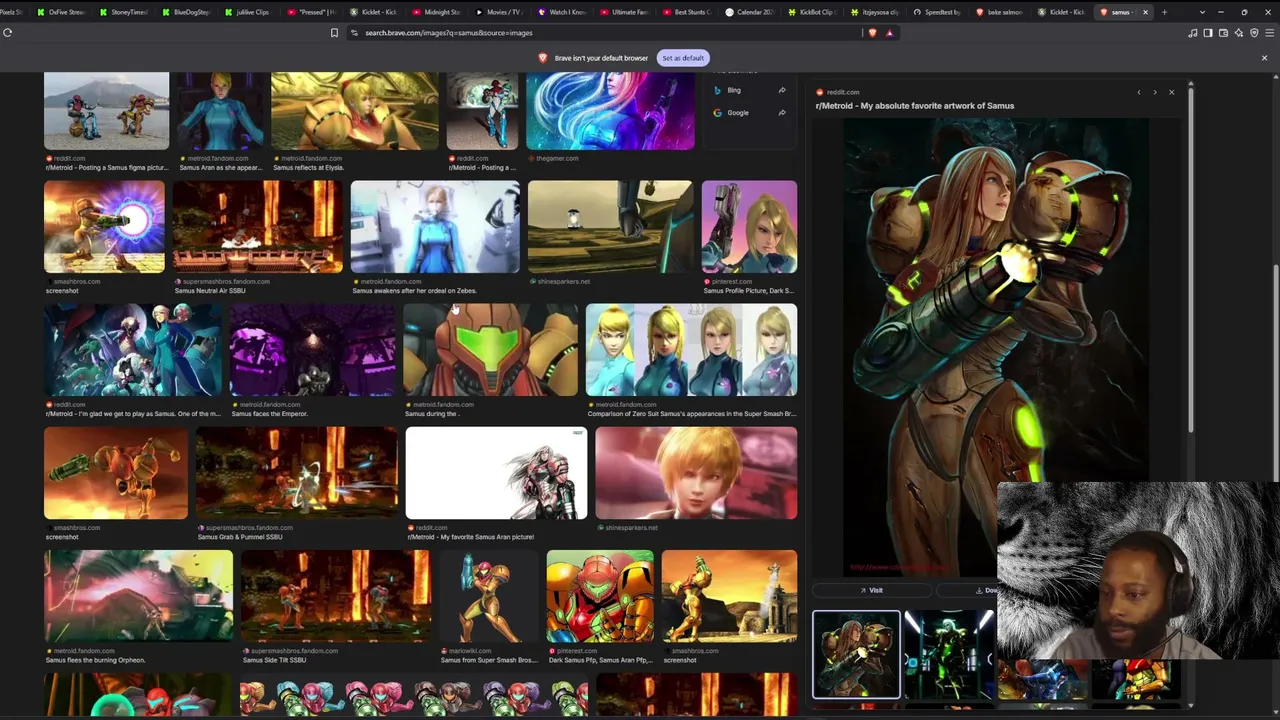
Task: Click Set as default button
Action: [x=683, y=58]
